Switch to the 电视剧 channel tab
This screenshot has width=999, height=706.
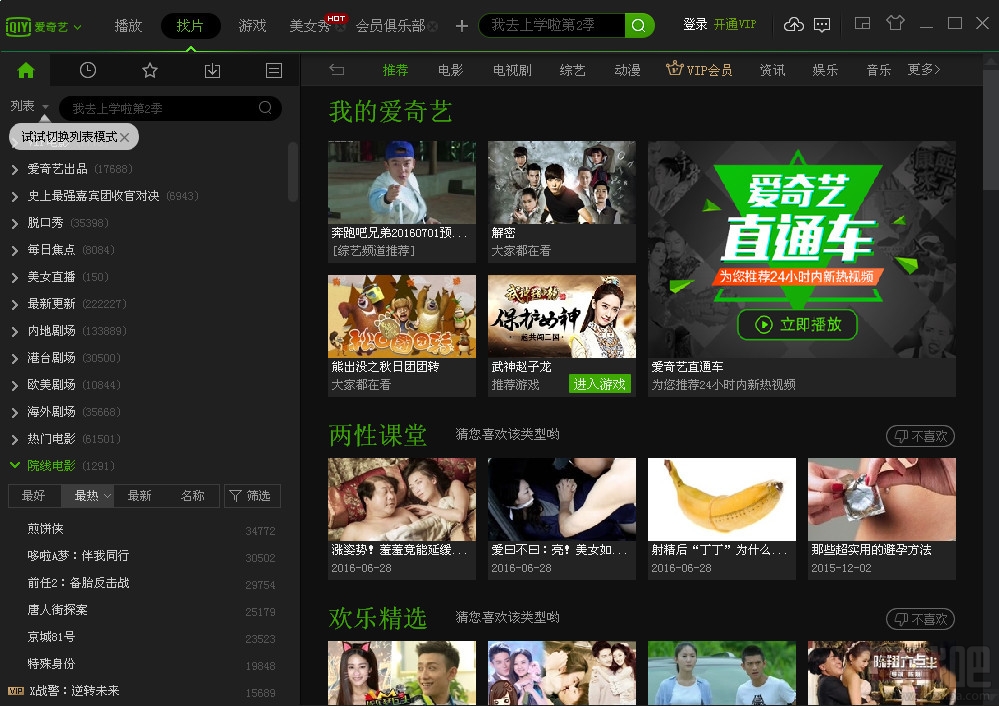coord(511,71)
